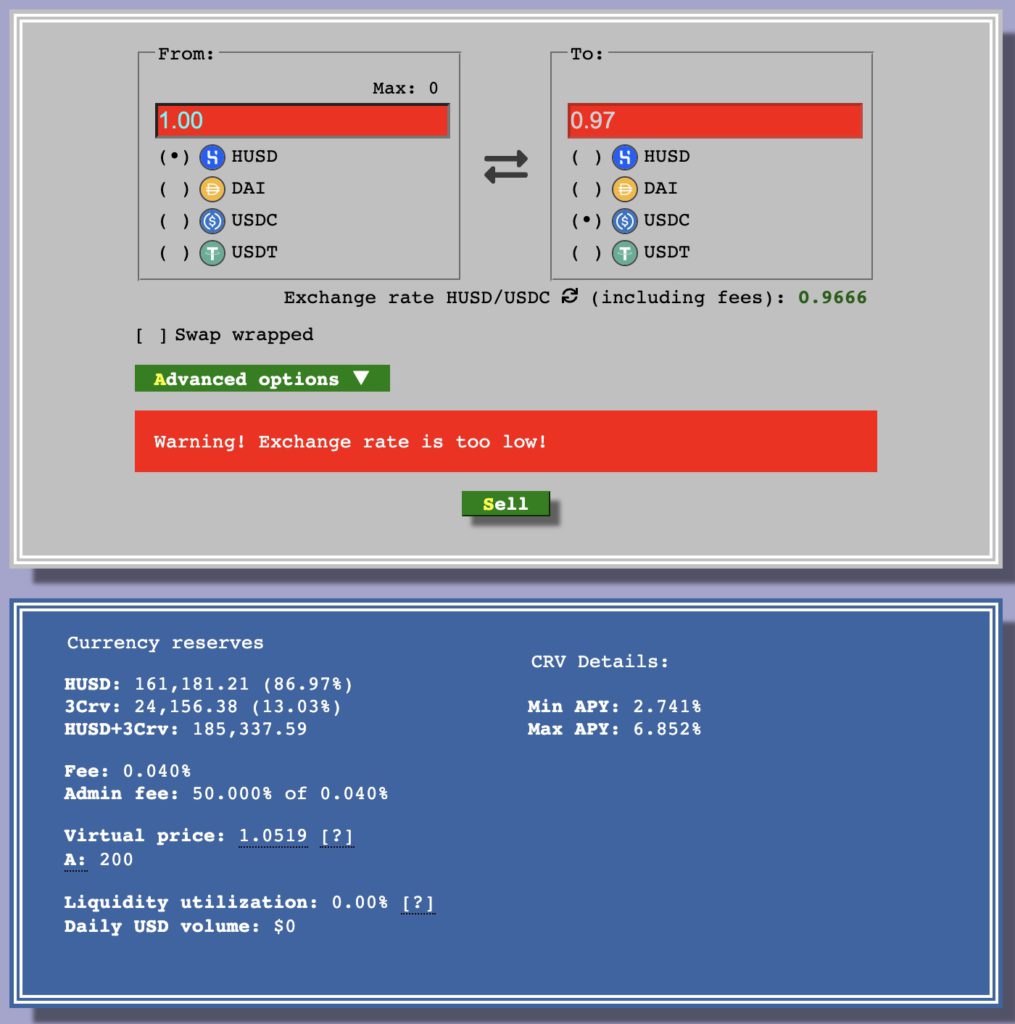Click the From amount input field
This screenshot has height=1024, width=1015.
pos(302,121)
